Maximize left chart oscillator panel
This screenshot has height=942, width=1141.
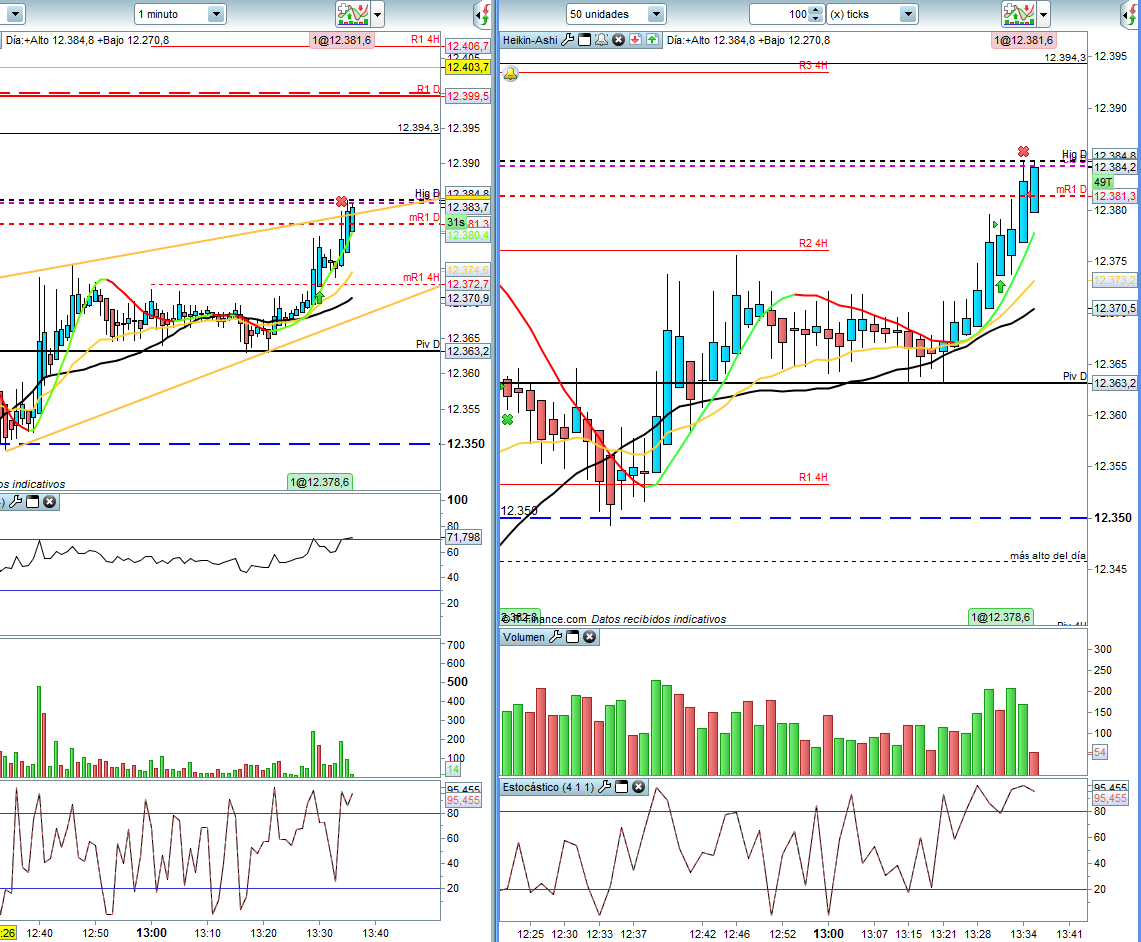tap(33, 502)
